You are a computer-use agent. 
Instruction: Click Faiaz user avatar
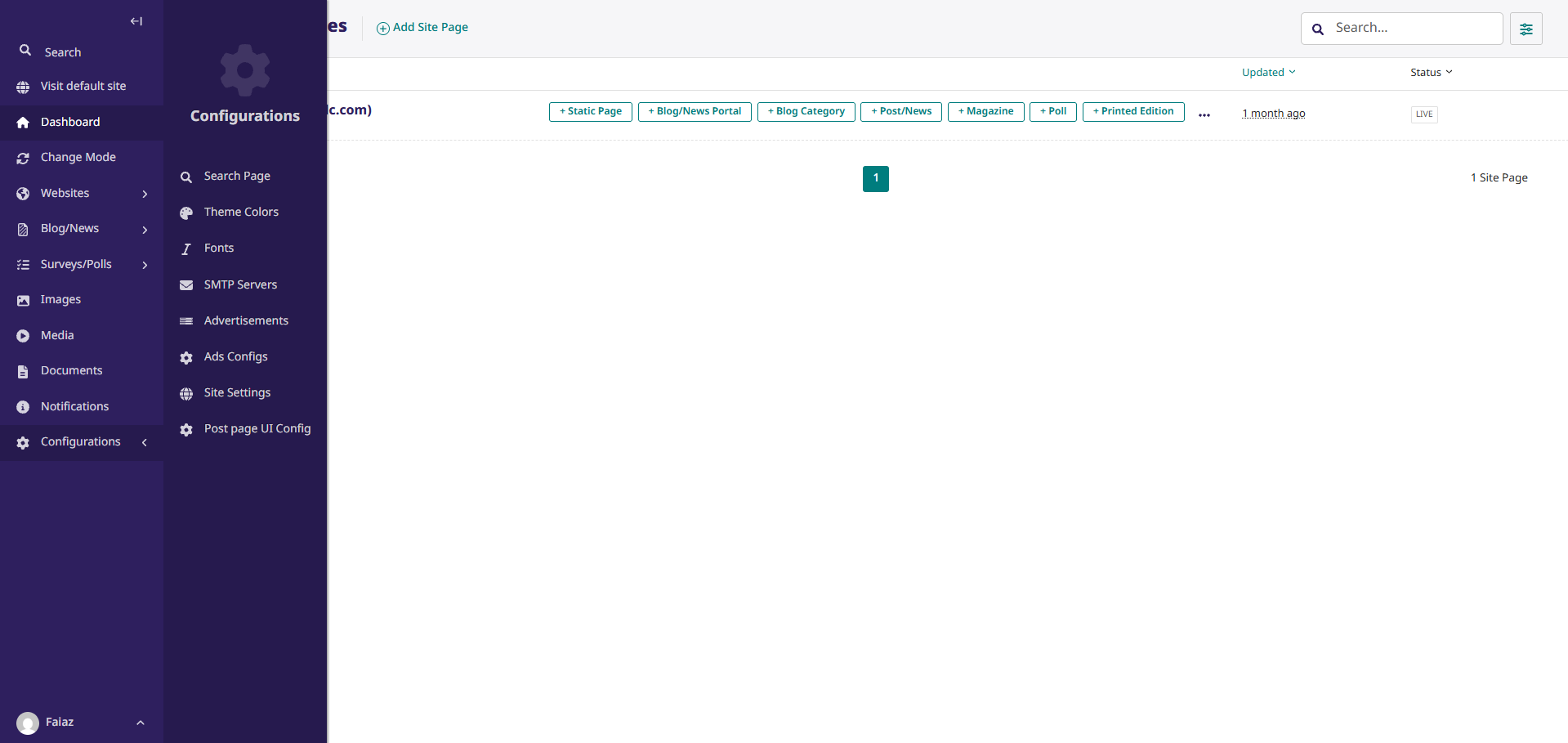[x=28, y=723]
